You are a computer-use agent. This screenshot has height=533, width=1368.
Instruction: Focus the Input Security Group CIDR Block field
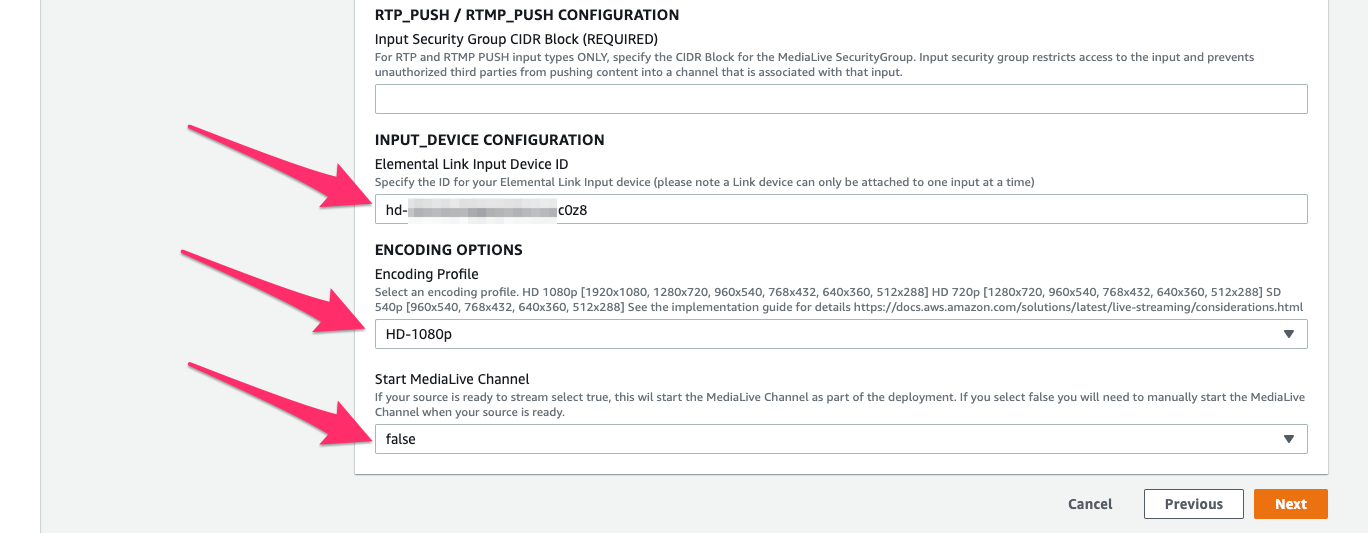(841, 99)
